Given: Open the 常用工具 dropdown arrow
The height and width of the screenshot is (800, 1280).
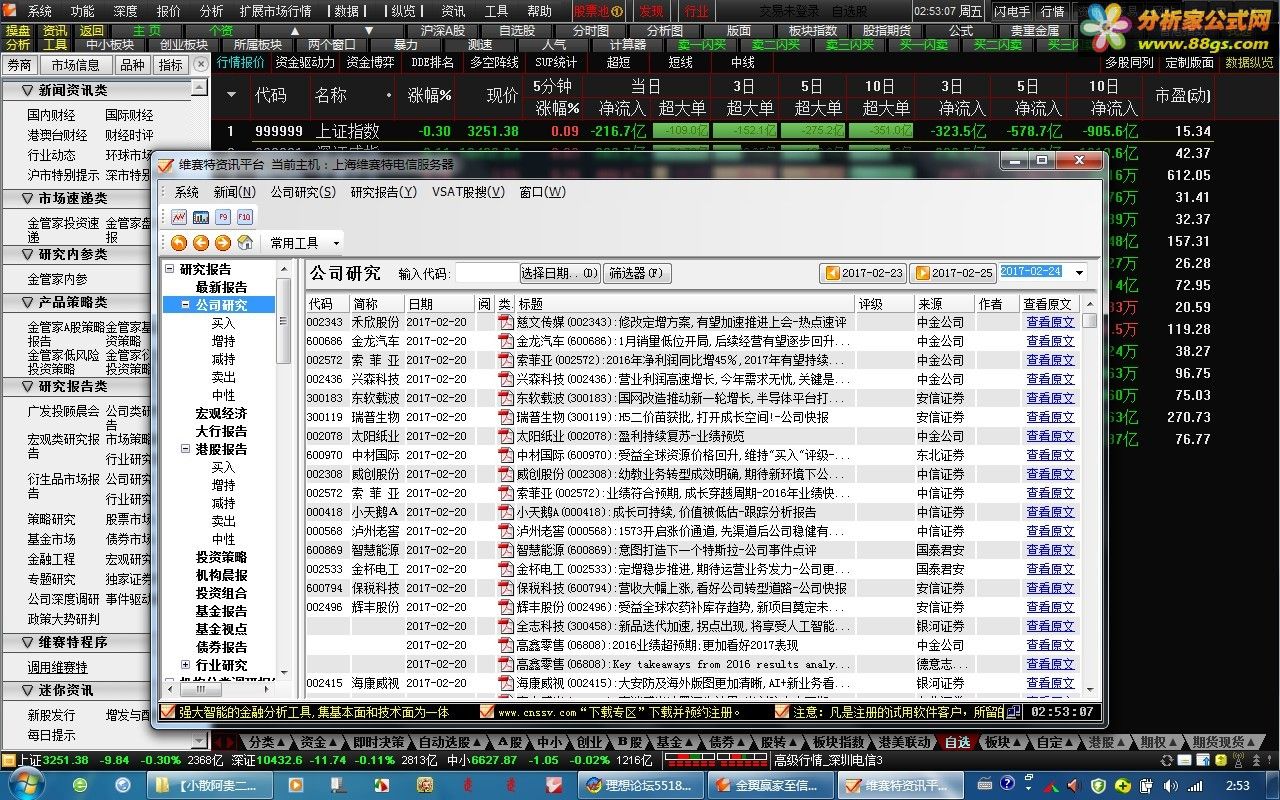Looking at the screenshot, I should coord(336,243).
